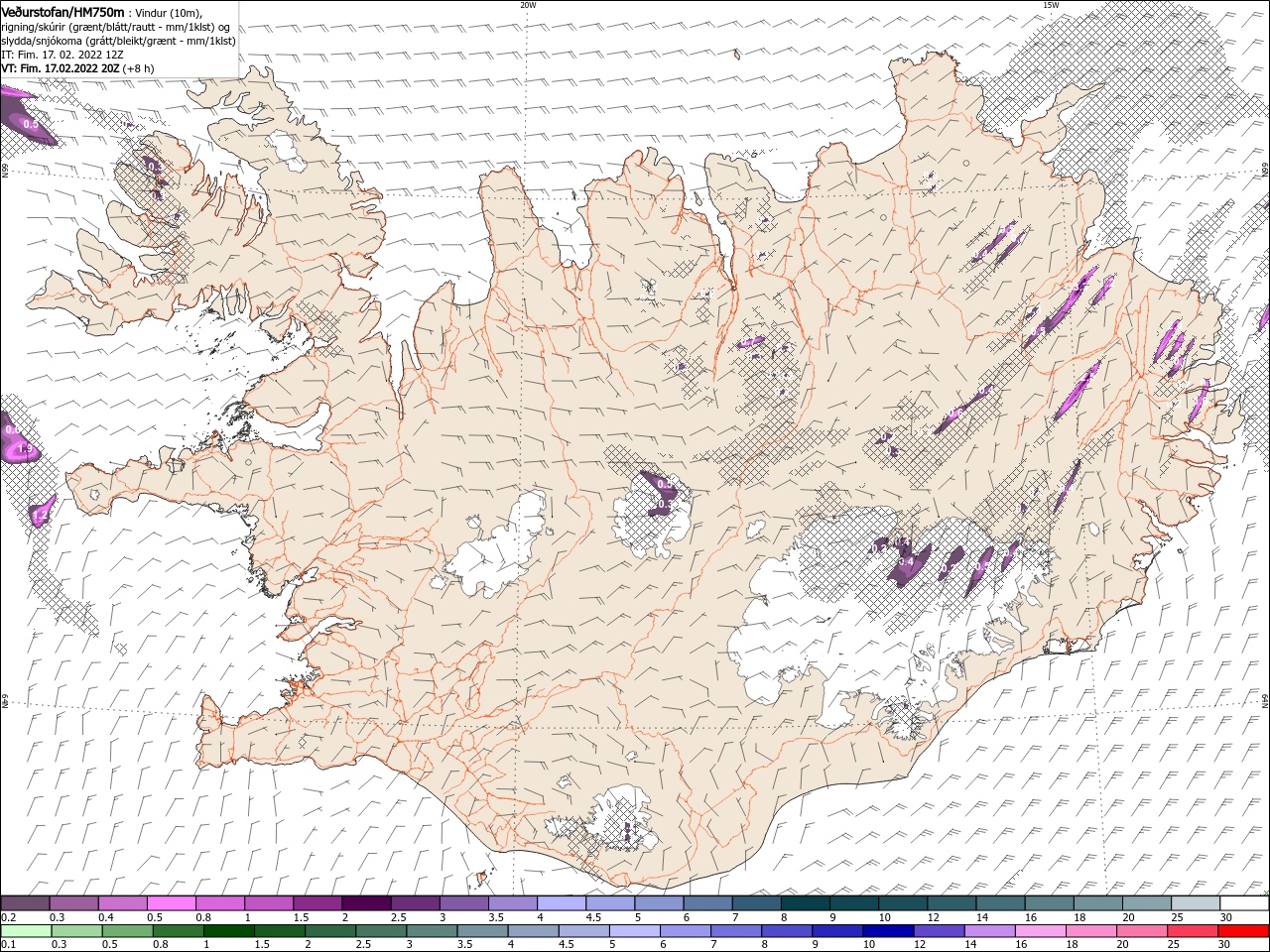The height and width of the screenshot is (952, 1270).
Task: Click the '0.2' label under the top legend row
Action: coord(8,917)
